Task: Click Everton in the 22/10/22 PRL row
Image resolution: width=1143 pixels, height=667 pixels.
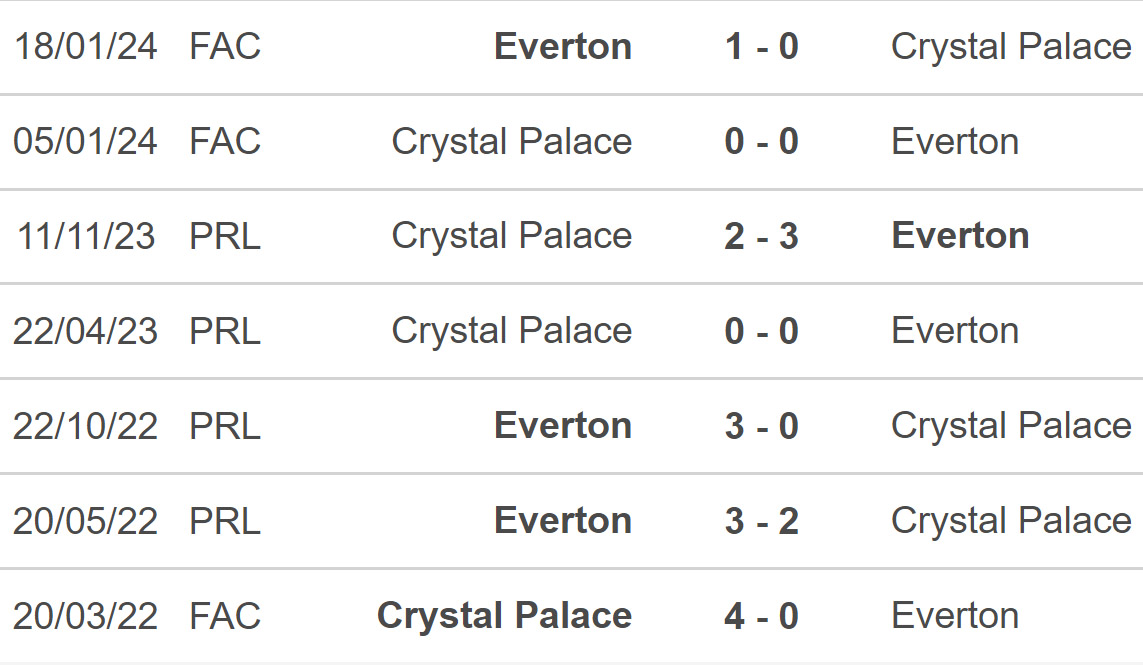Action: [x=563, y=426]
